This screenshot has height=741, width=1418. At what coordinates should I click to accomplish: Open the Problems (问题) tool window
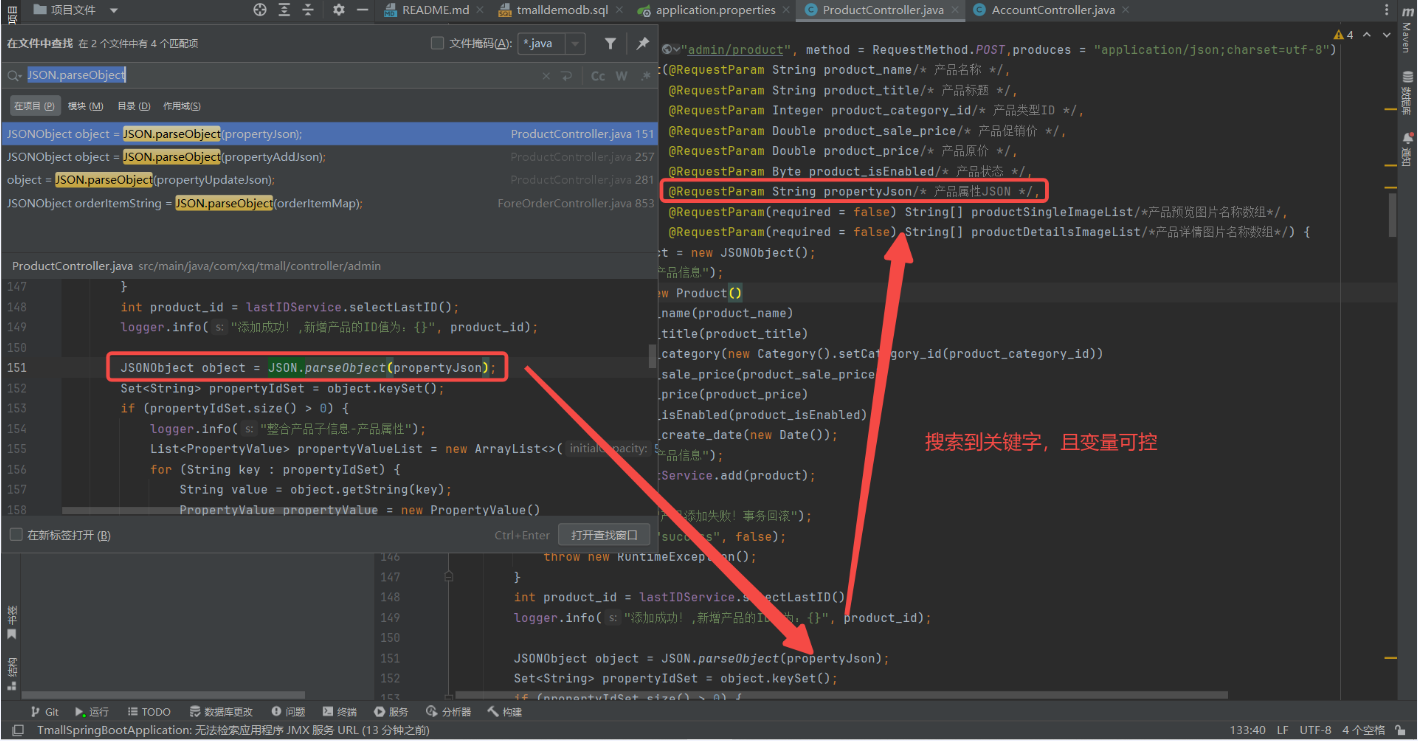(288, 712)
